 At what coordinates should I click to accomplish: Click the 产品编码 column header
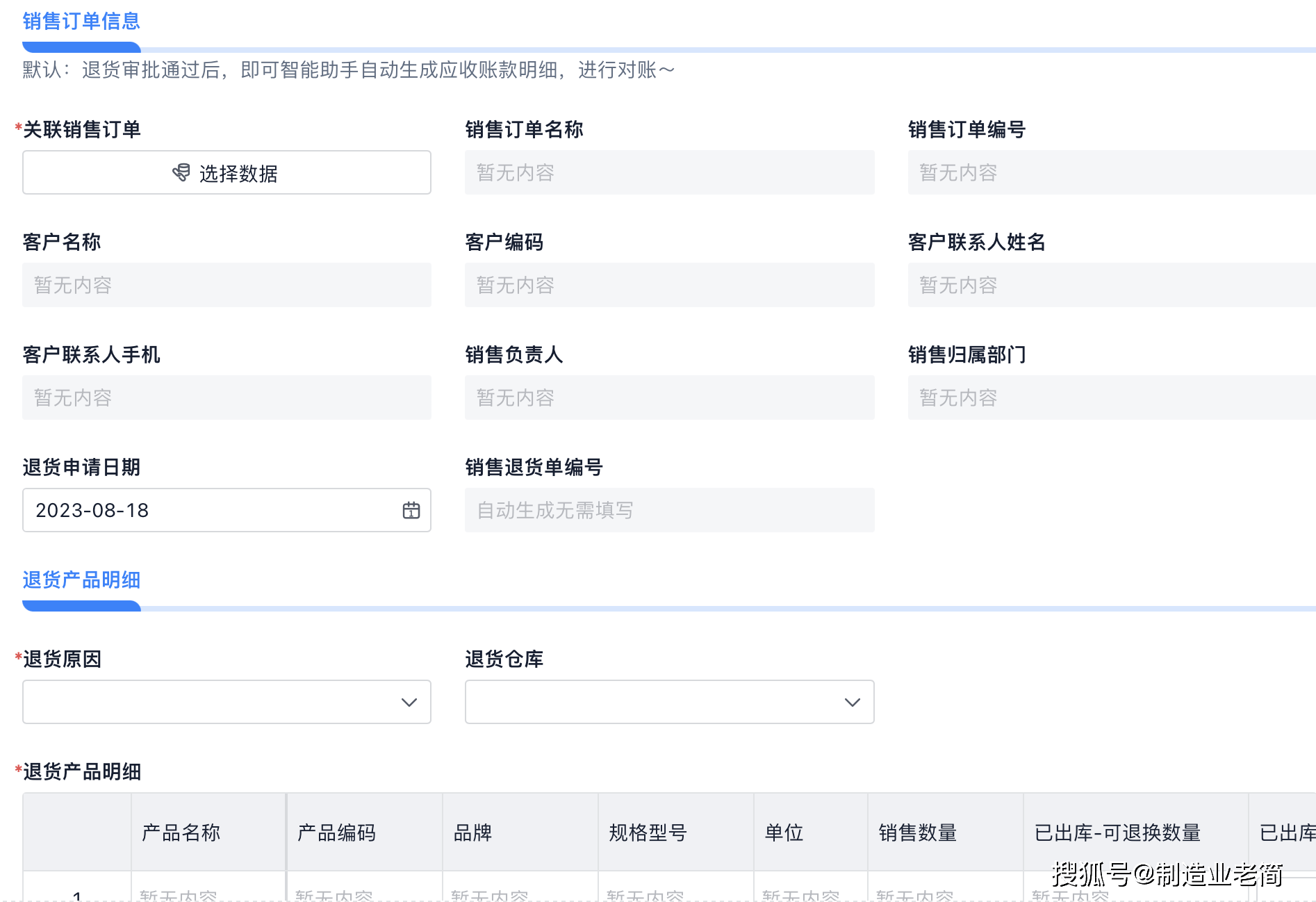pyautogui.click(x=365, y=833)
